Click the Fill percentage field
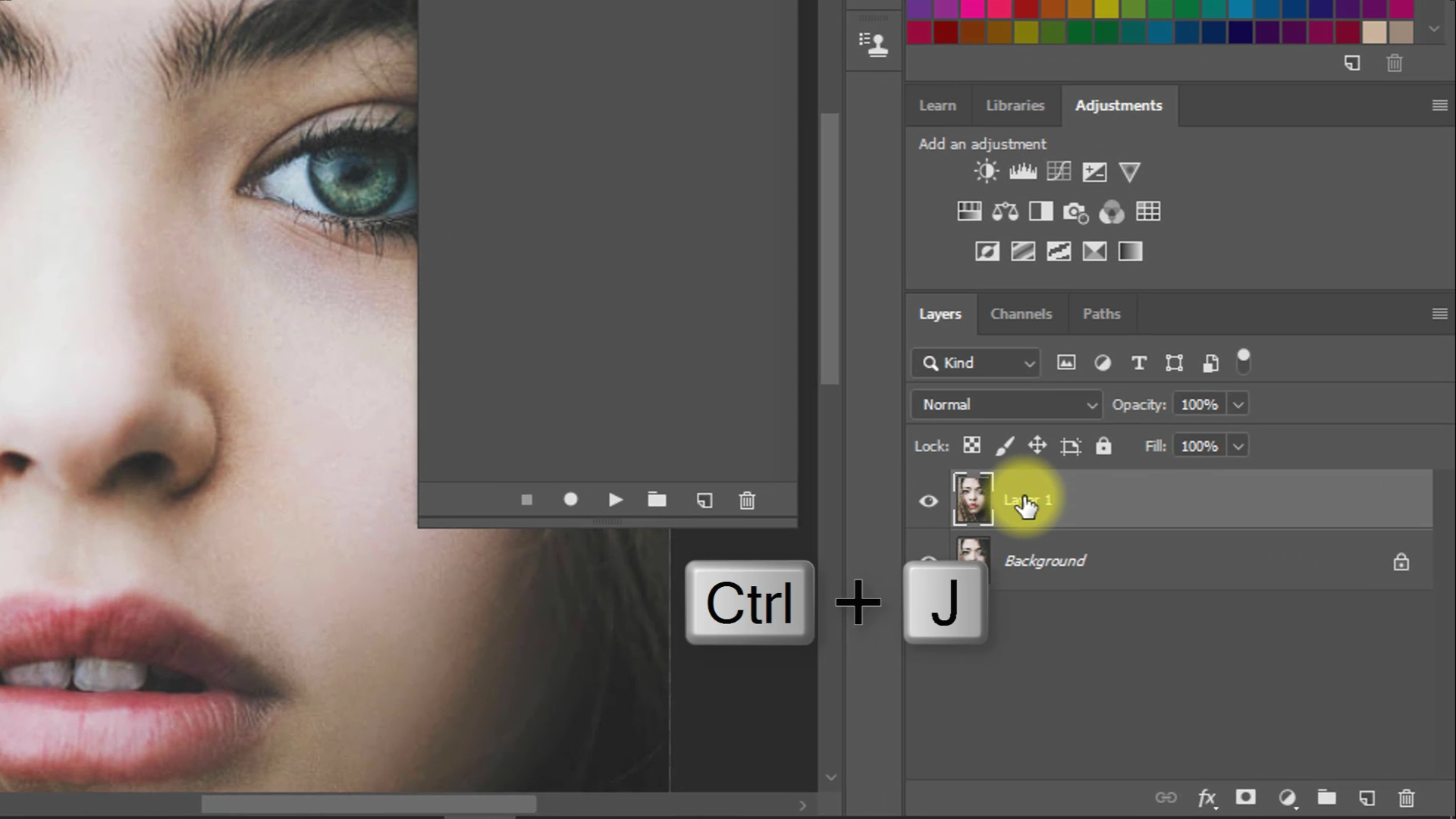The image size is (1456, 819). click(x=1199, y=447)
